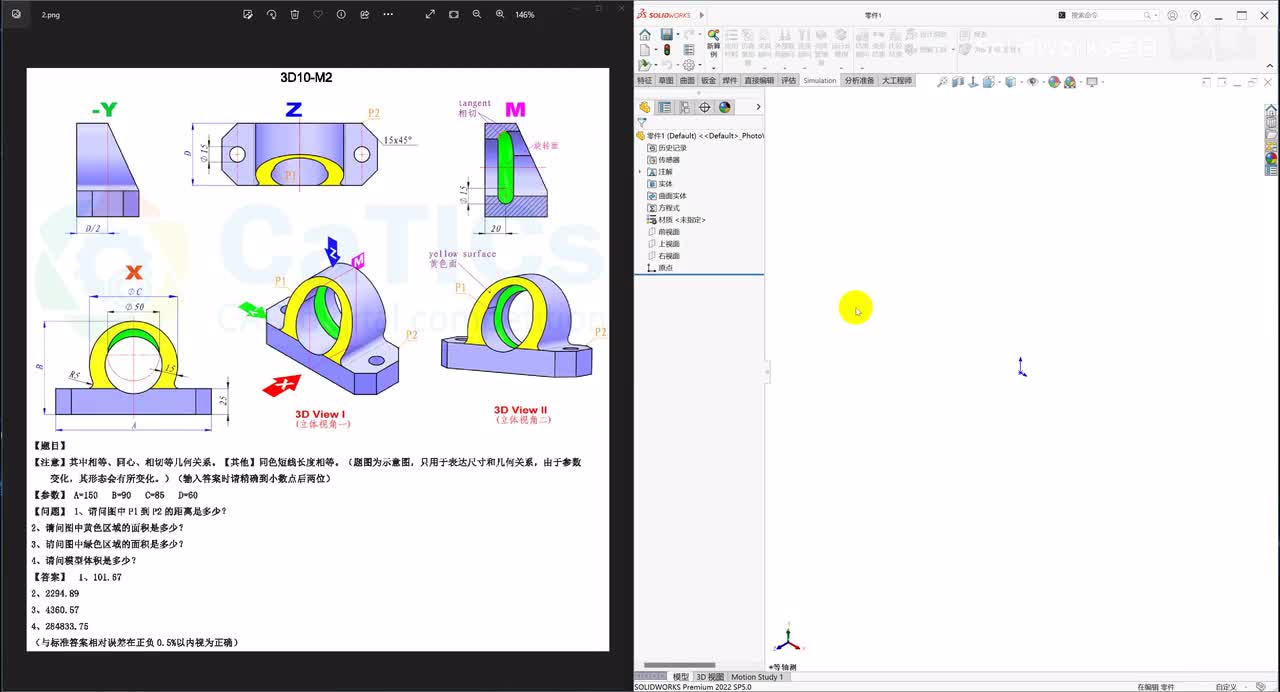Zoom in the image in Photos
The width and height of the screenshot is (1280, 692).
click(500, 14)
